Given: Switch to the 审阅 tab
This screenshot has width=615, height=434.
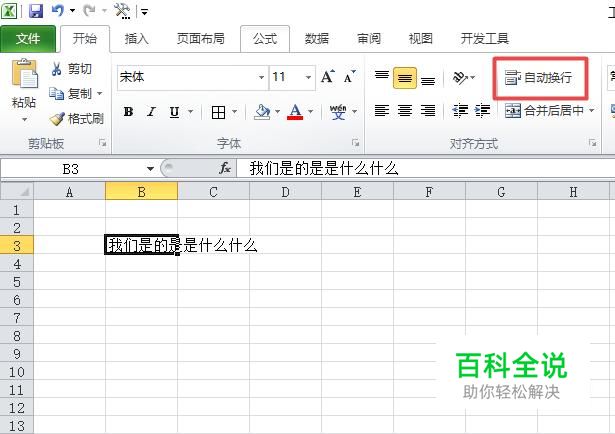Looking at the screenshot, I should pyautogui.click(x=369, y=38).
